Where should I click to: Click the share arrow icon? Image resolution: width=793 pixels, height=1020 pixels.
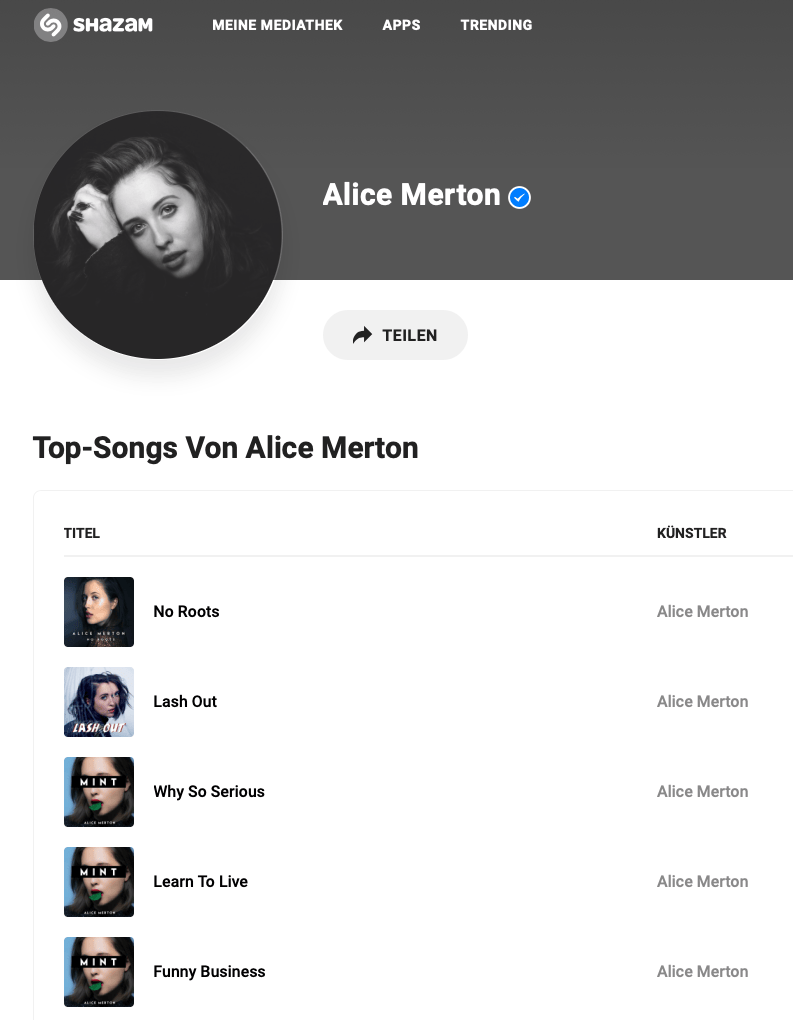(362, 335)
